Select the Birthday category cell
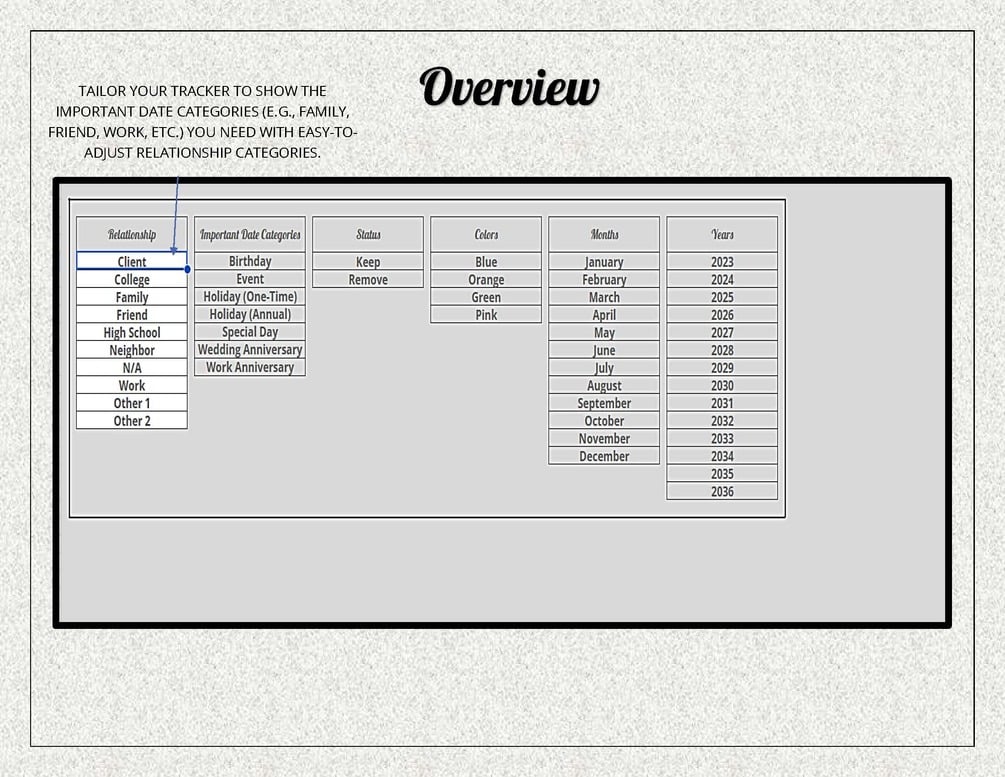This screenshot has width=1005, height=777. (x=250, y=261)
